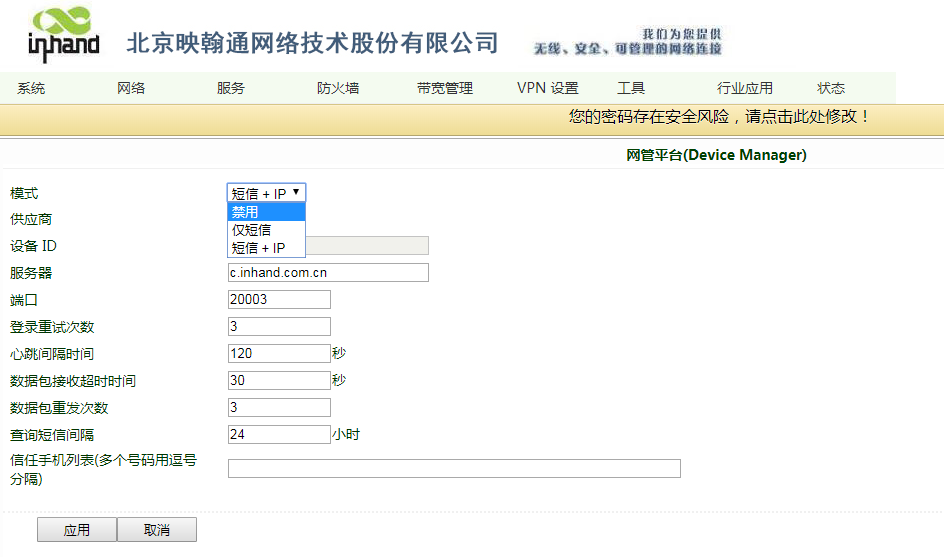Open the 网络 menu
The width and height of the screenshot is (944, 557).
[x=131, y=88]
